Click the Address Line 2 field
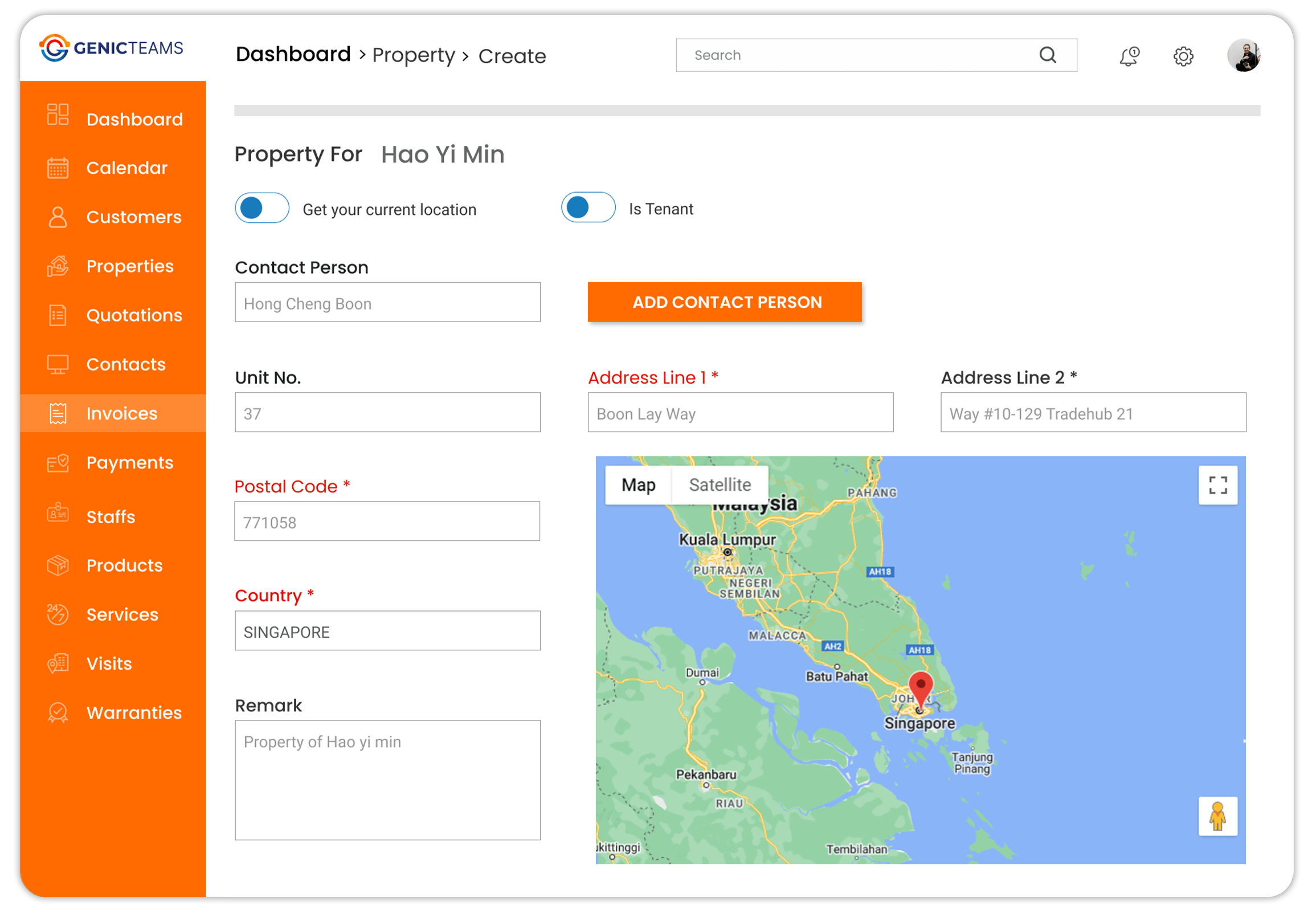1316x912 pixels. tap(1094, 413)
